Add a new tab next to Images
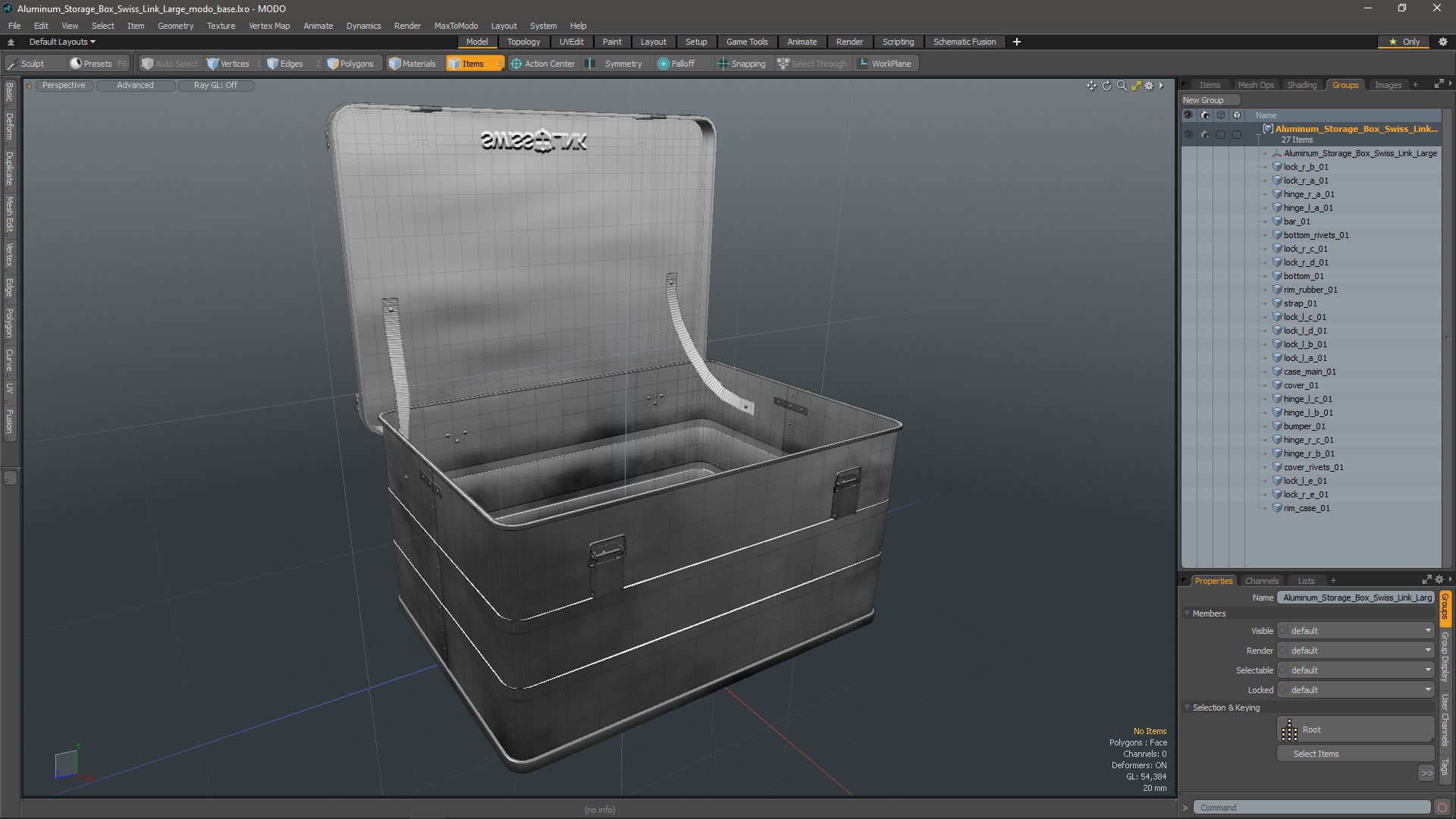The image size is (1456, 819). [1414, 85]
